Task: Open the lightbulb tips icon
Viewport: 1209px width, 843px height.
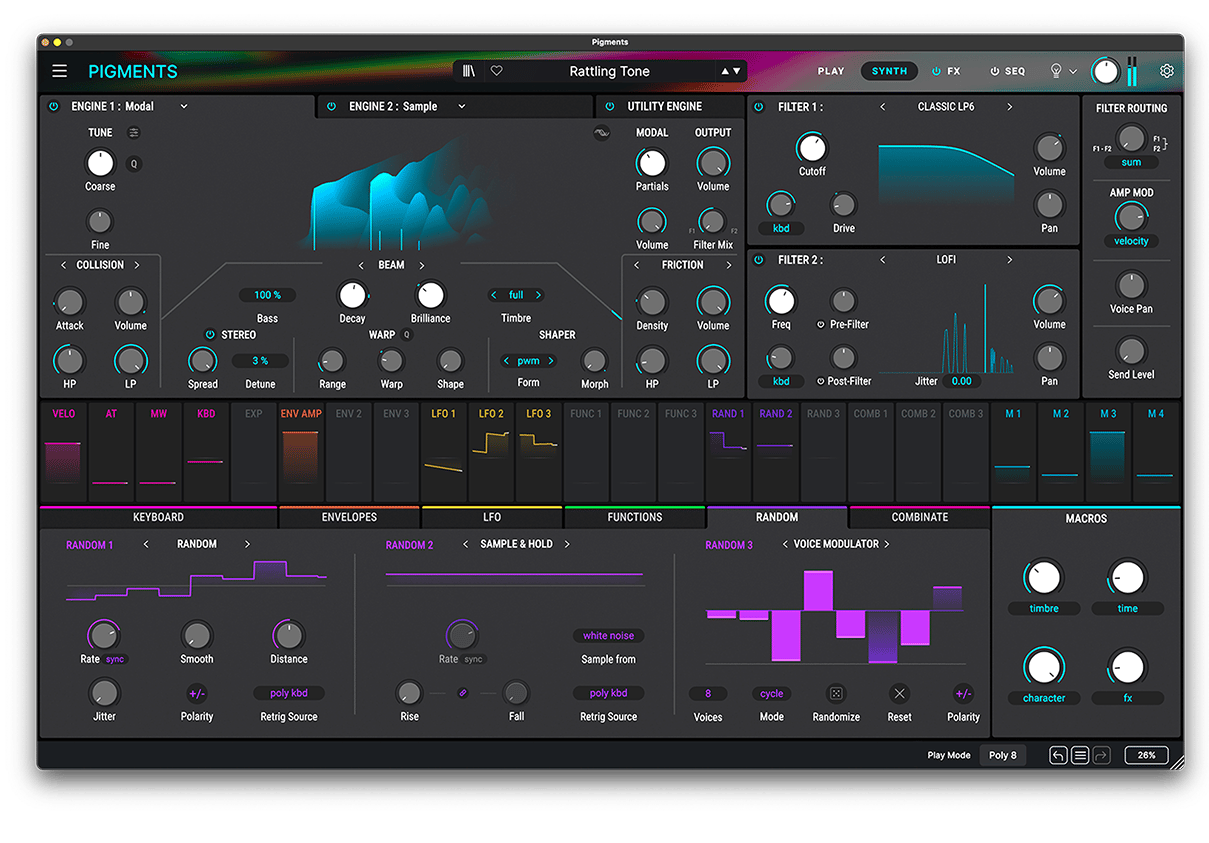Action: pyautogui.click(x=1055, y=71)
